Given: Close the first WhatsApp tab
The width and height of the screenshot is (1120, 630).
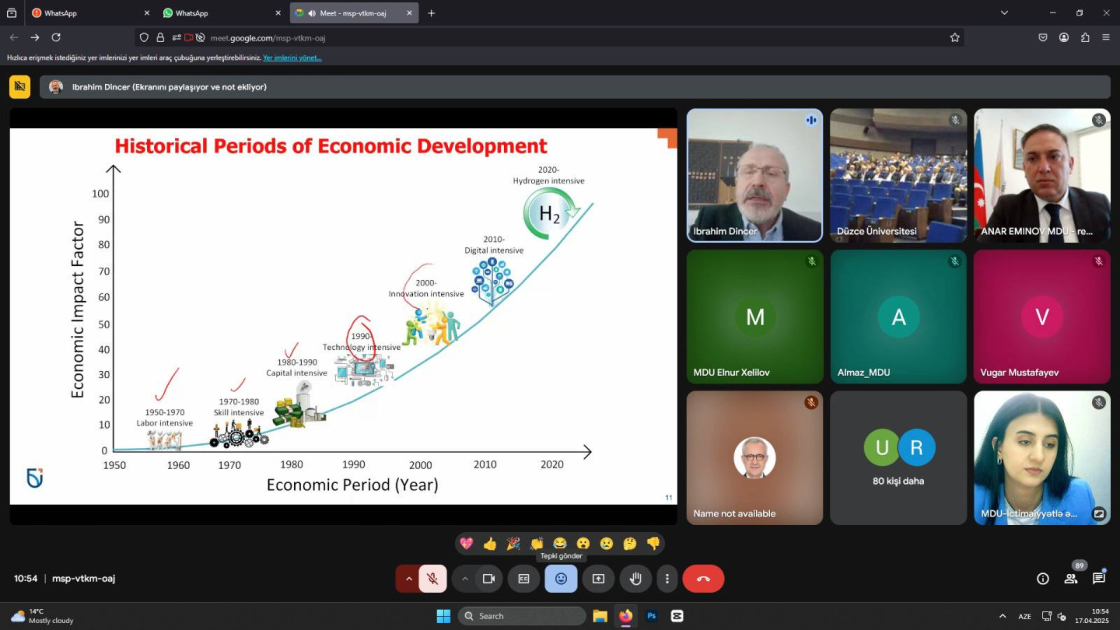Looking at the screenshot, I should pyautogui.click(x=146, y=13).
